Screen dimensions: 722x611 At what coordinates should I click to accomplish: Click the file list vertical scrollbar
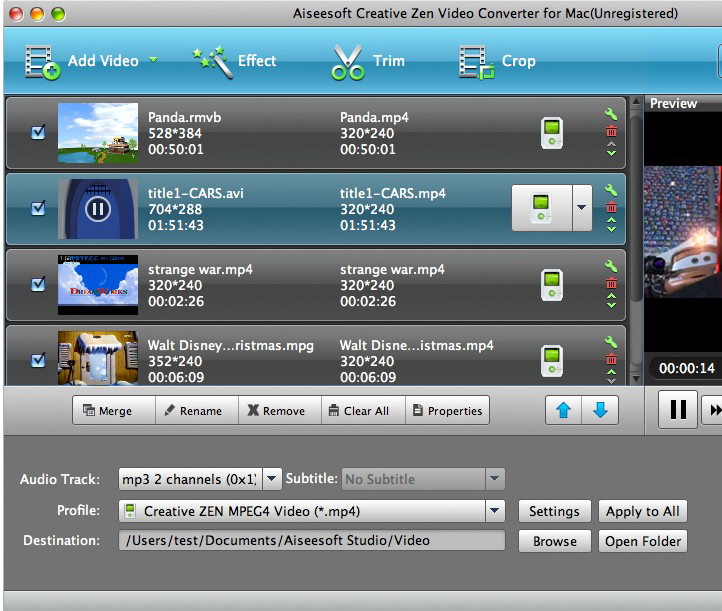tap(636, 209)
